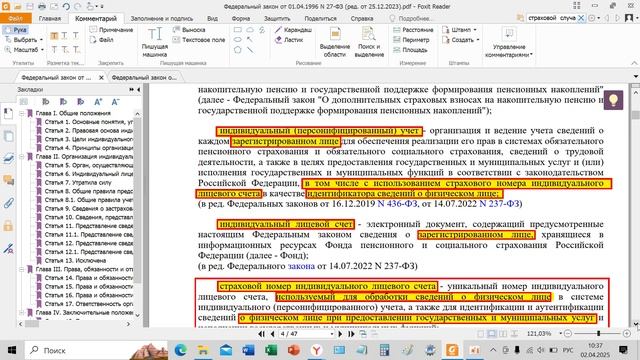Switch to second Федеральный закон document tab
Viewport: 640px width, 360px height.
pos(144,77)
